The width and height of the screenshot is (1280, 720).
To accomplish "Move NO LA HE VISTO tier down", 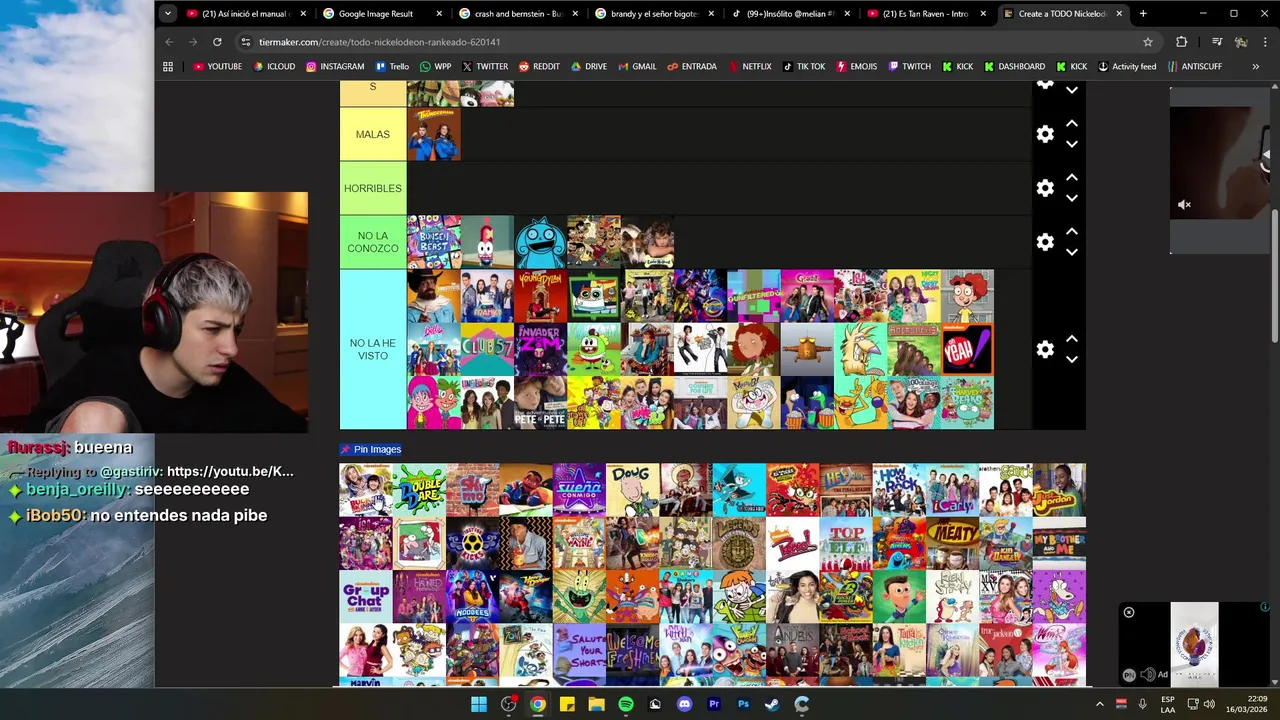I will tap(1071, 359).
